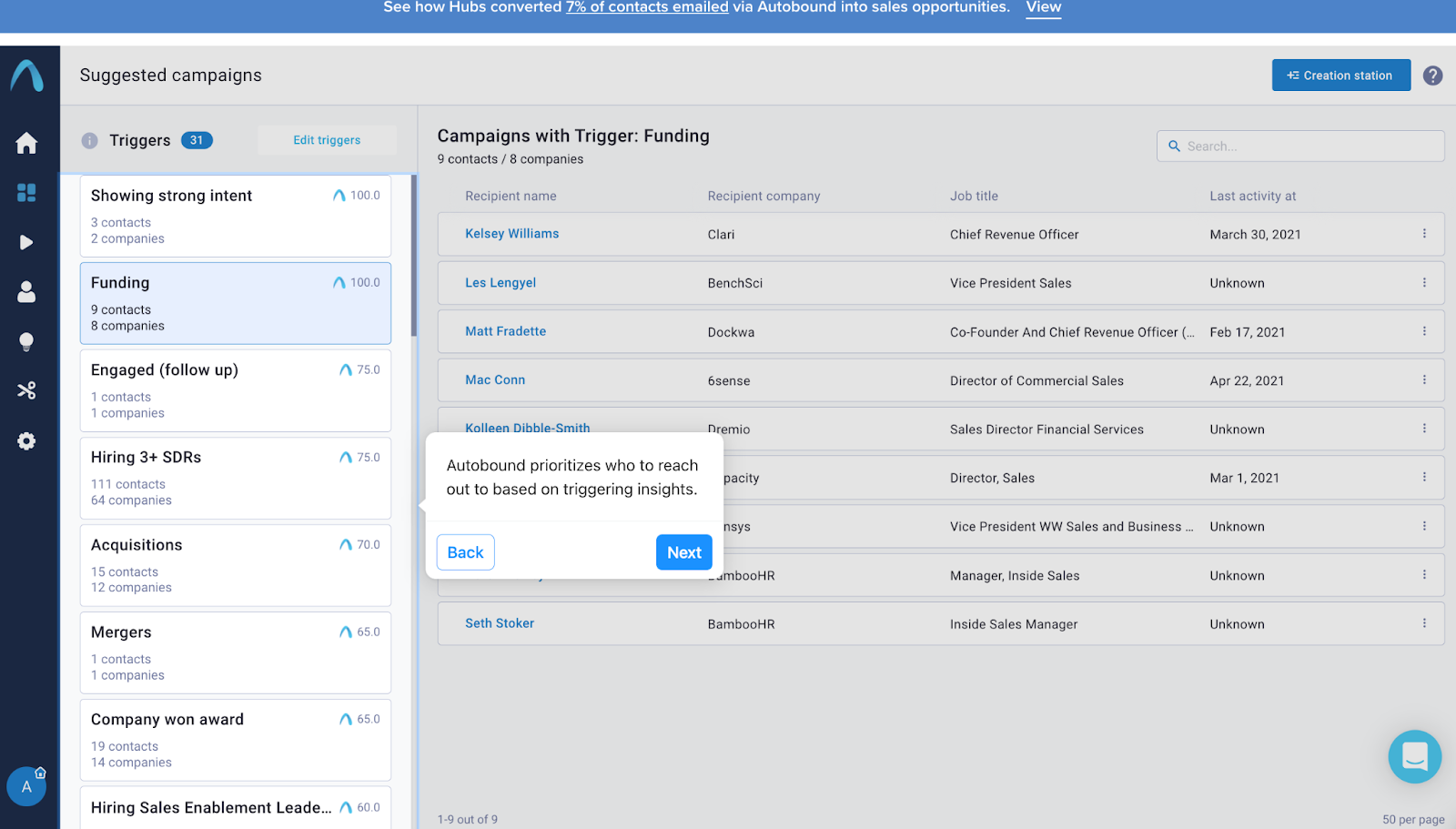Click the Recipient company column header
Image resolution: width=1456 pixels, height=829 pixels.
(763, 196)
